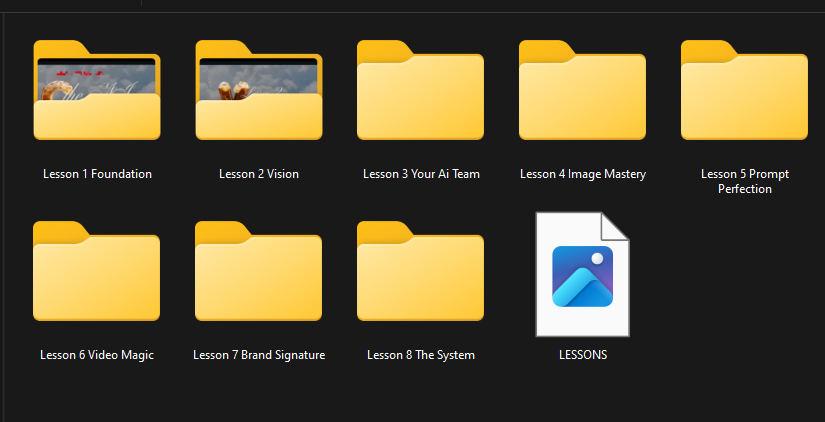This screenshot has height=422, width=825.
Task: Select the Lesson 5 Prompt Perfection folder icon
Action: click(x=745, y=95)
